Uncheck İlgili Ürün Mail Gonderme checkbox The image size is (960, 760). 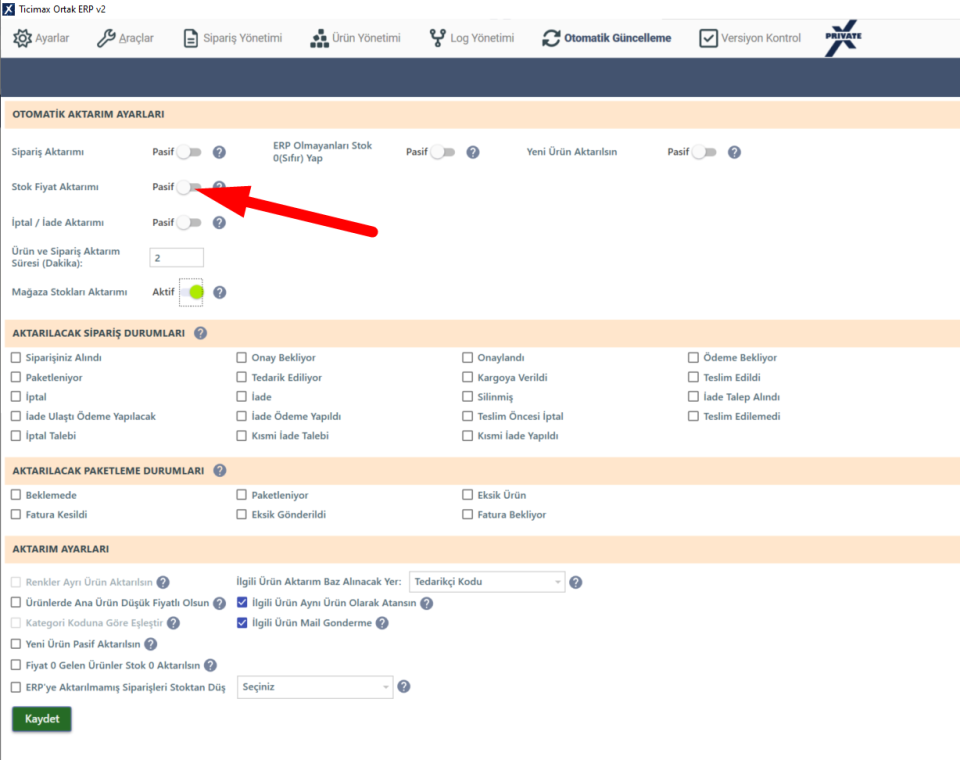pos(242,623)
